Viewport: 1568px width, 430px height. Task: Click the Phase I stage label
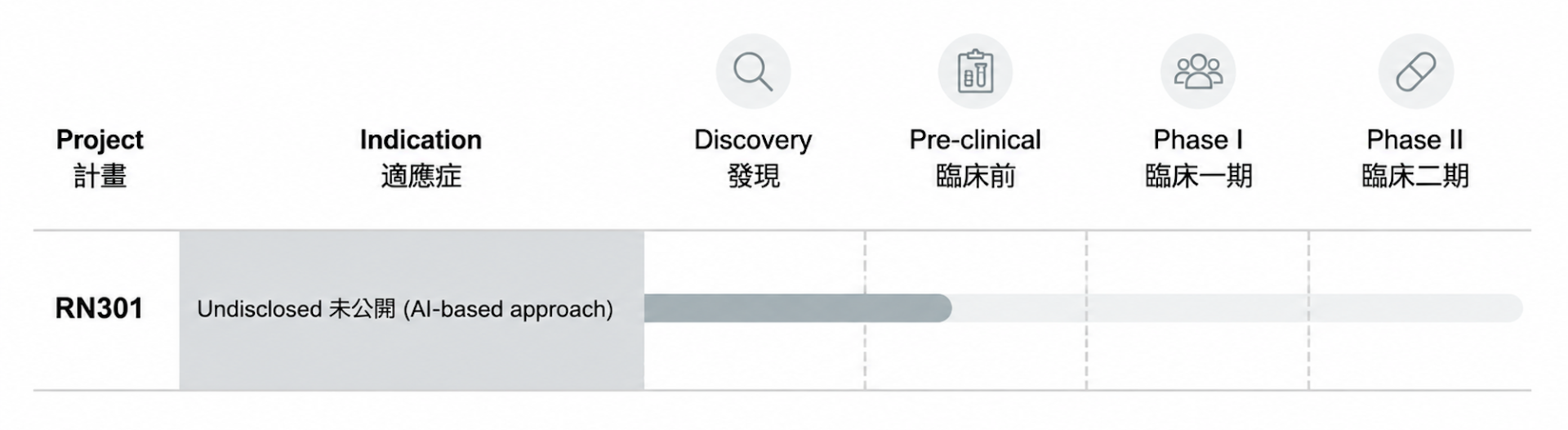1198,140
